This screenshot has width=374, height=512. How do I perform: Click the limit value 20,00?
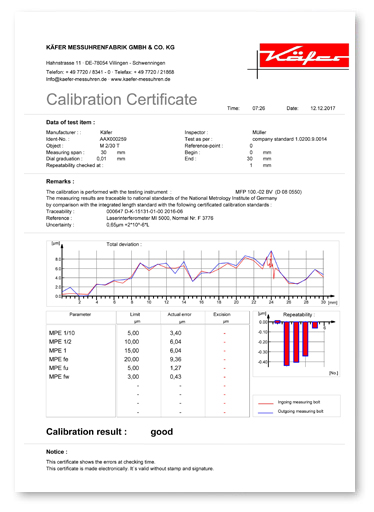point(132,359)
